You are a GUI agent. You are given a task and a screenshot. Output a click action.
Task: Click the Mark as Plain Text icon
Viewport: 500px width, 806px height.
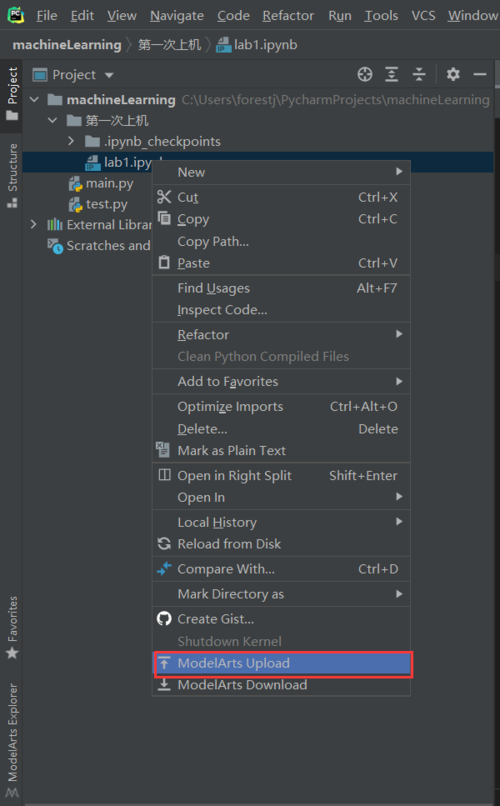[x=162, y=450]
